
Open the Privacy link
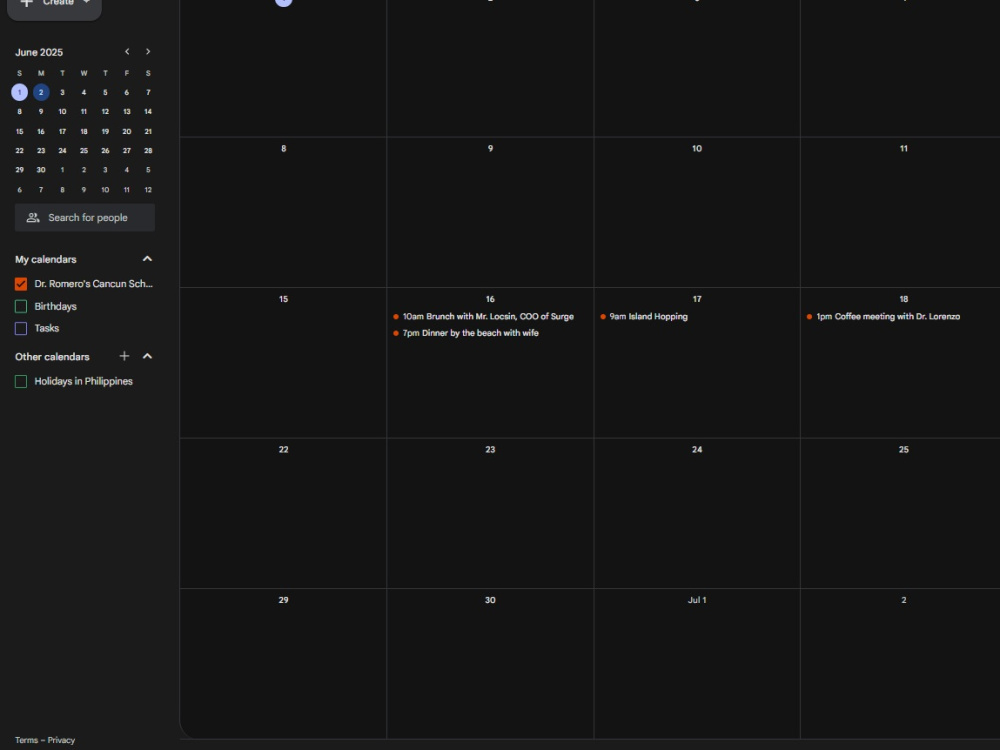tap(61, 740)
